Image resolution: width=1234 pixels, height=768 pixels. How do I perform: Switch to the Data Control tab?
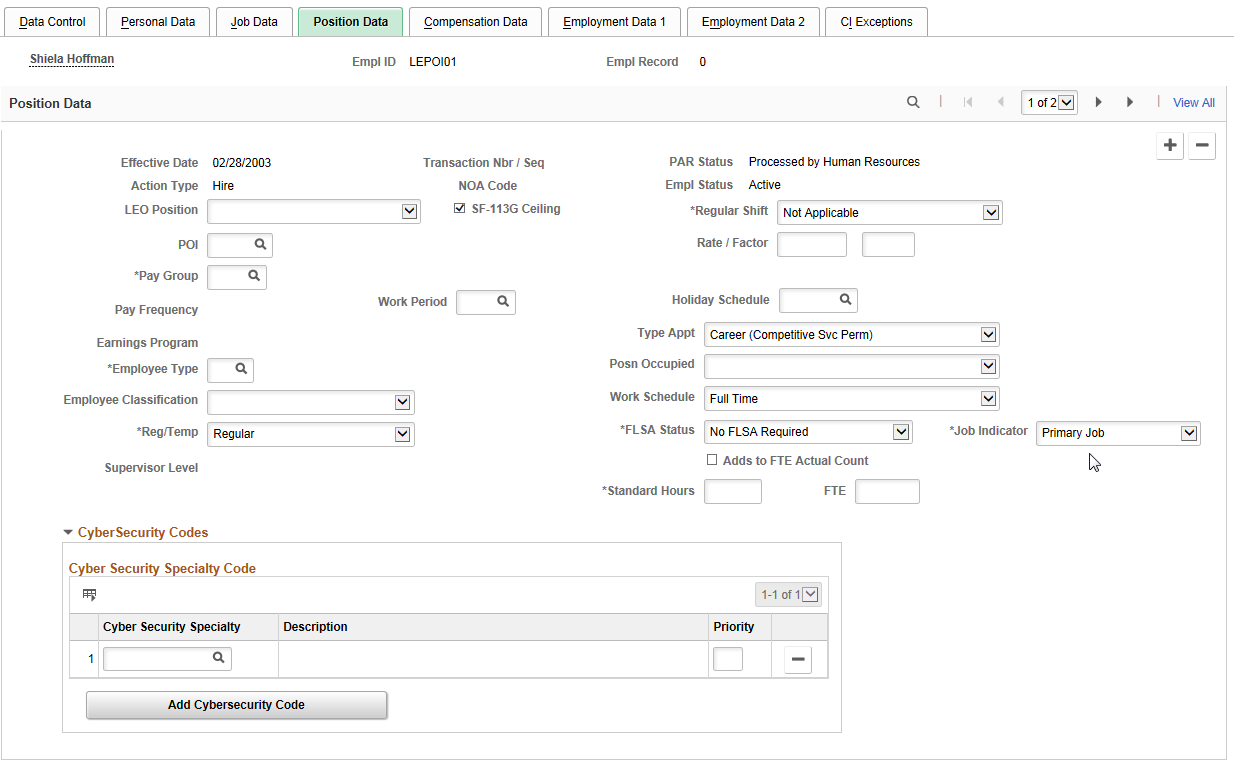pos(53,21)
